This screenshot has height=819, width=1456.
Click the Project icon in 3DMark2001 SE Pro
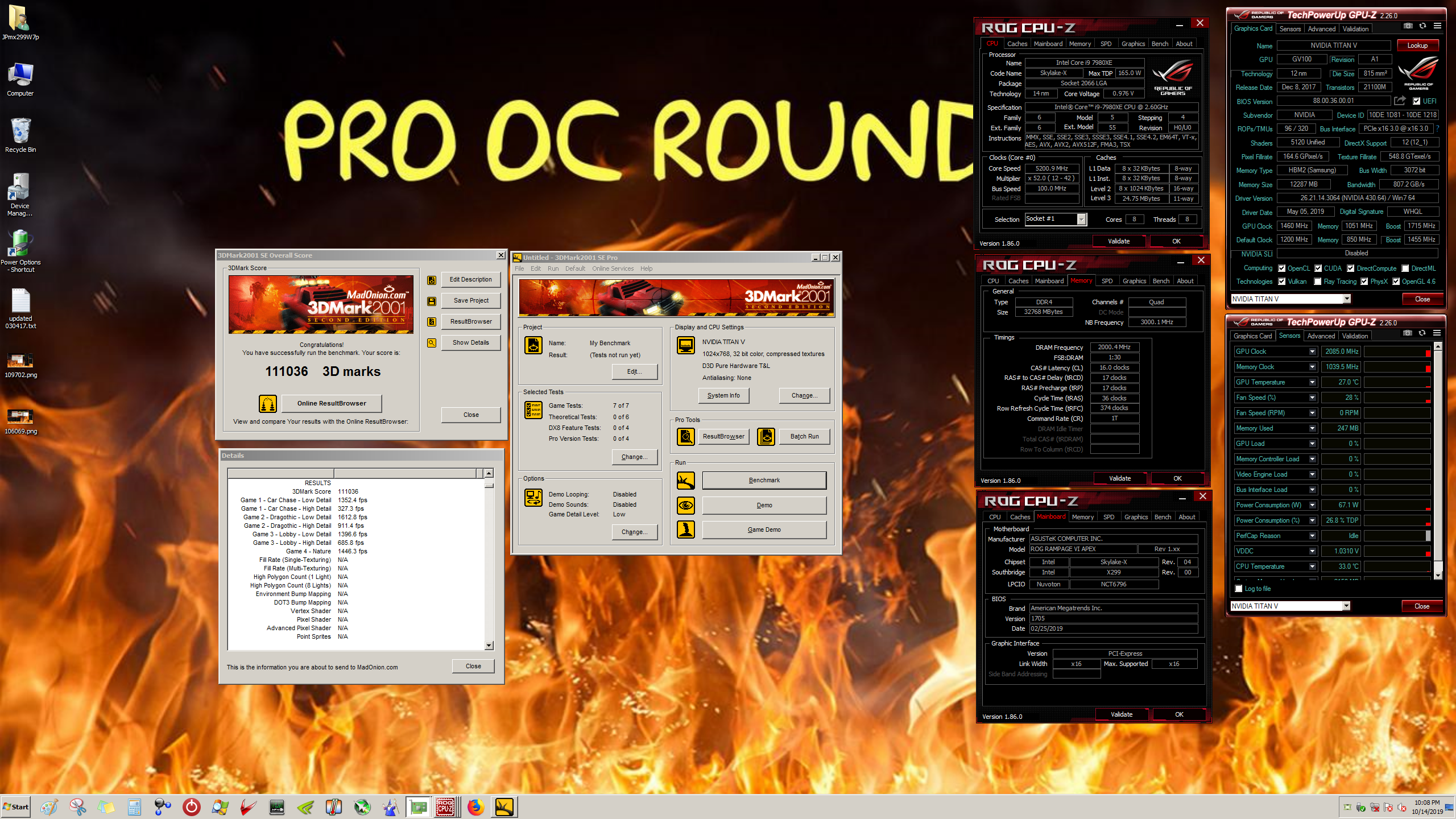point(533,345)
